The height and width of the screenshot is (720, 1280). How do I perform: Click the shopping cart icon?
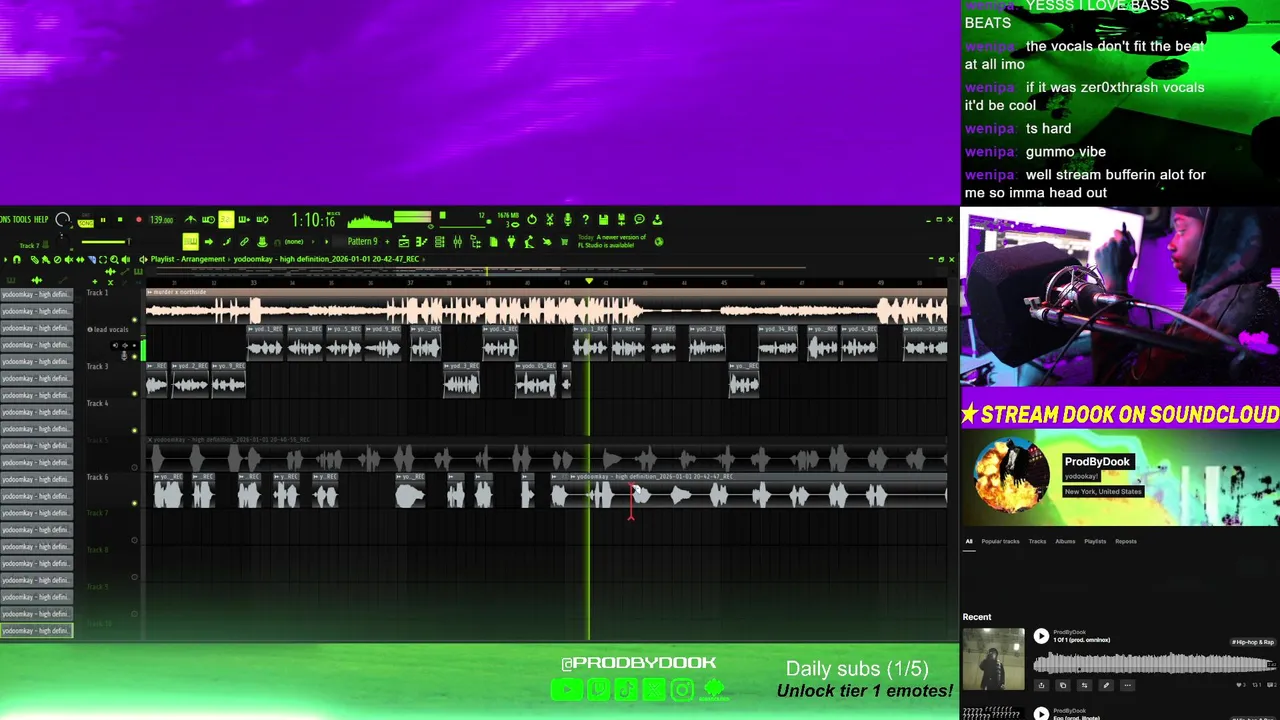pos(565,242)
